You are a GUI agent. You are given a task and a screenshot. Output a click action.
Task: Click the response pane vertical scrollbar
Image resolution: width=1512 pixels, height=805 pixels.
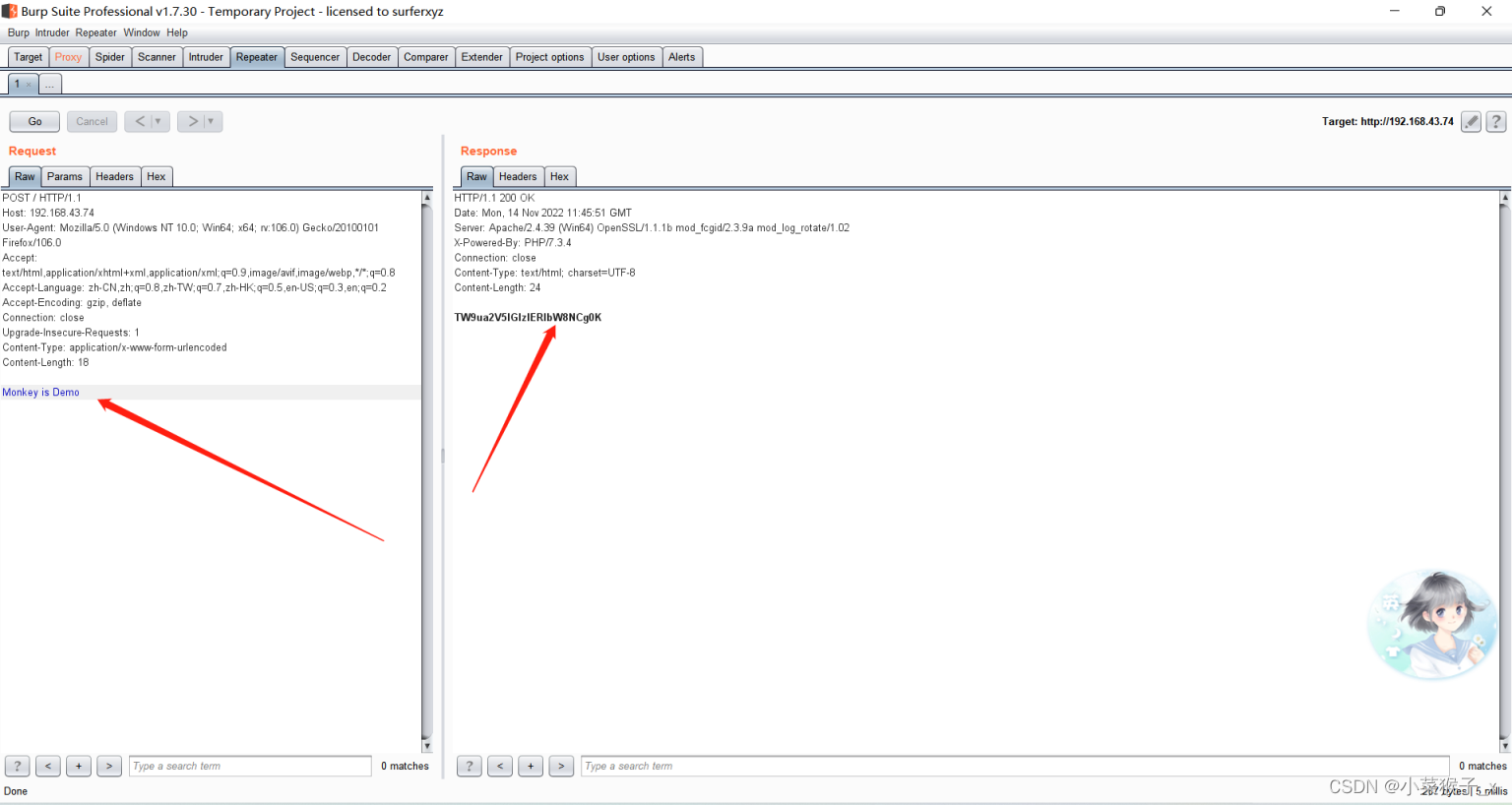1504,472
